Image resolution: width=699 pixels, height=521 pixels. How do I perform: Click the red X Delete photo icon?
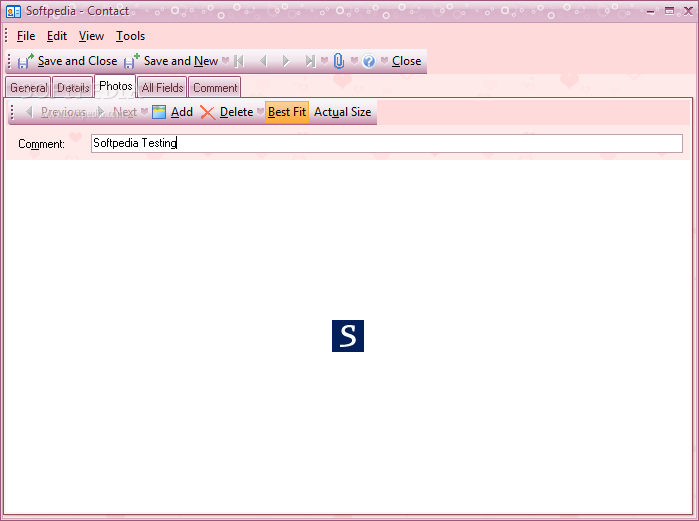207,112
